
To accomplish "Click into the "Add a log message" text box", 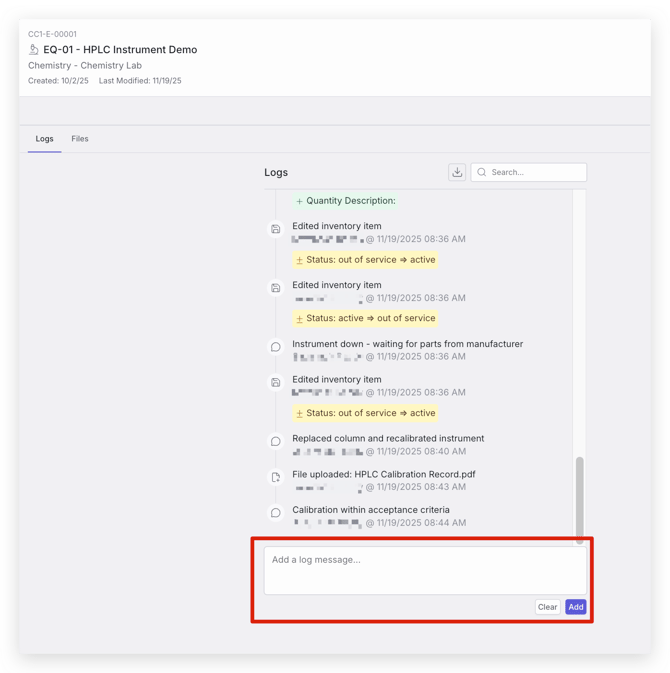I will [424, 569].
